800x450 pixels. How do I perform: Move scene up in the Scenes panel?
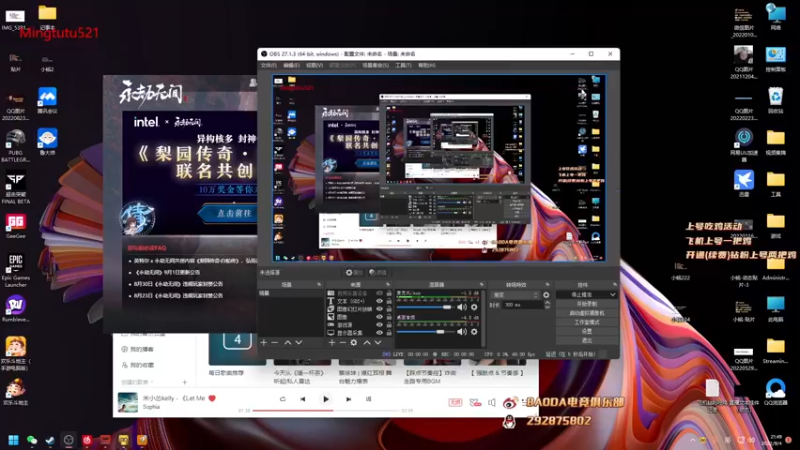(x=288, y=342)
